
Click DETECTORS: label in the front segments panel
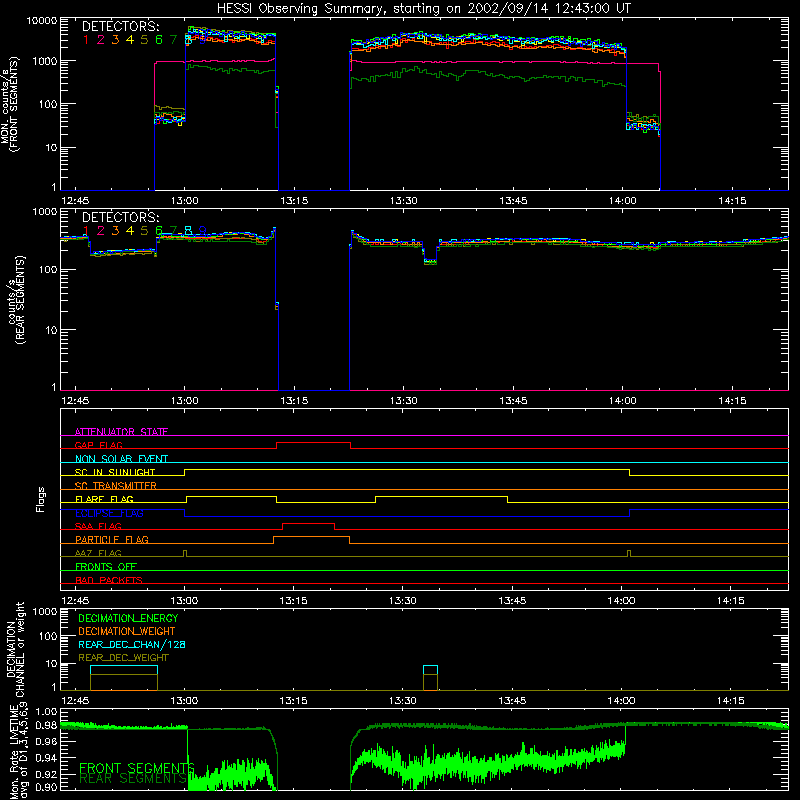[120, 26]
